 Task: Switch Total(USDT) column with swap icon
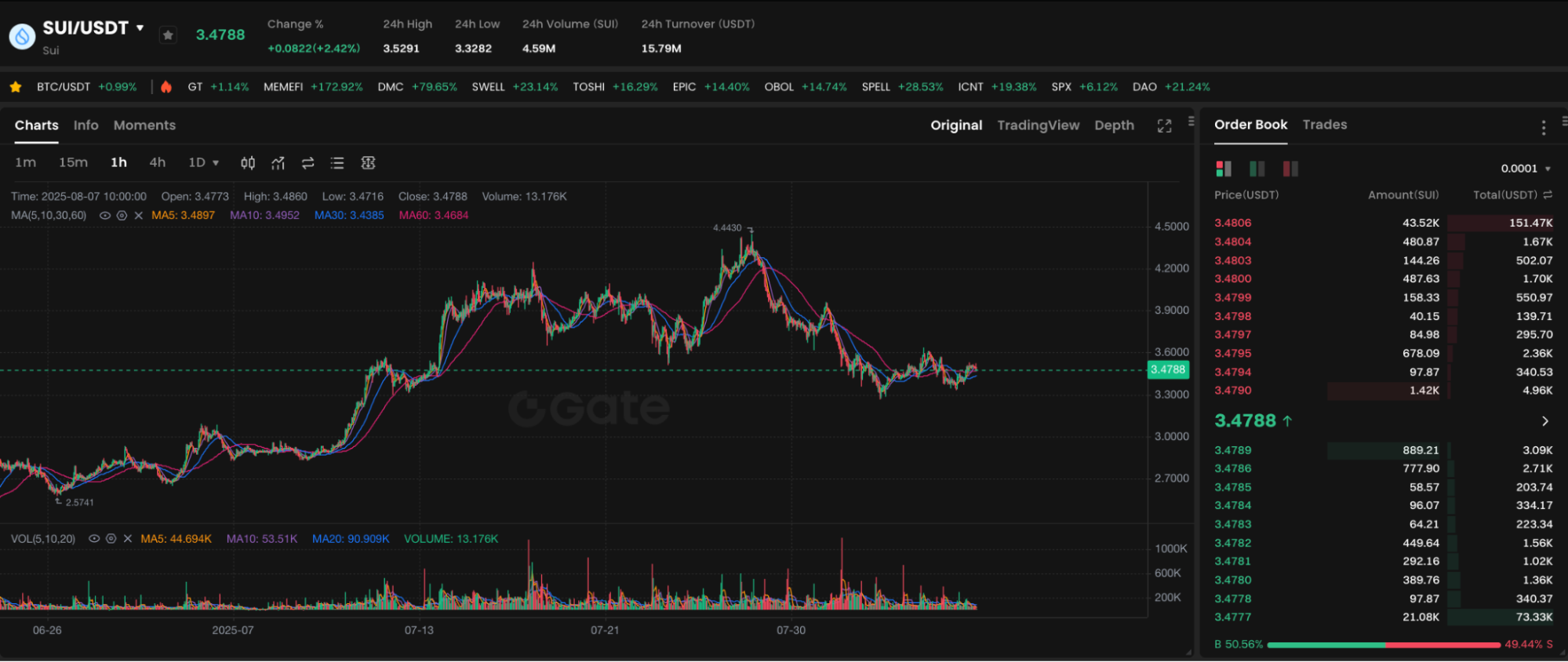point(1548,195)
